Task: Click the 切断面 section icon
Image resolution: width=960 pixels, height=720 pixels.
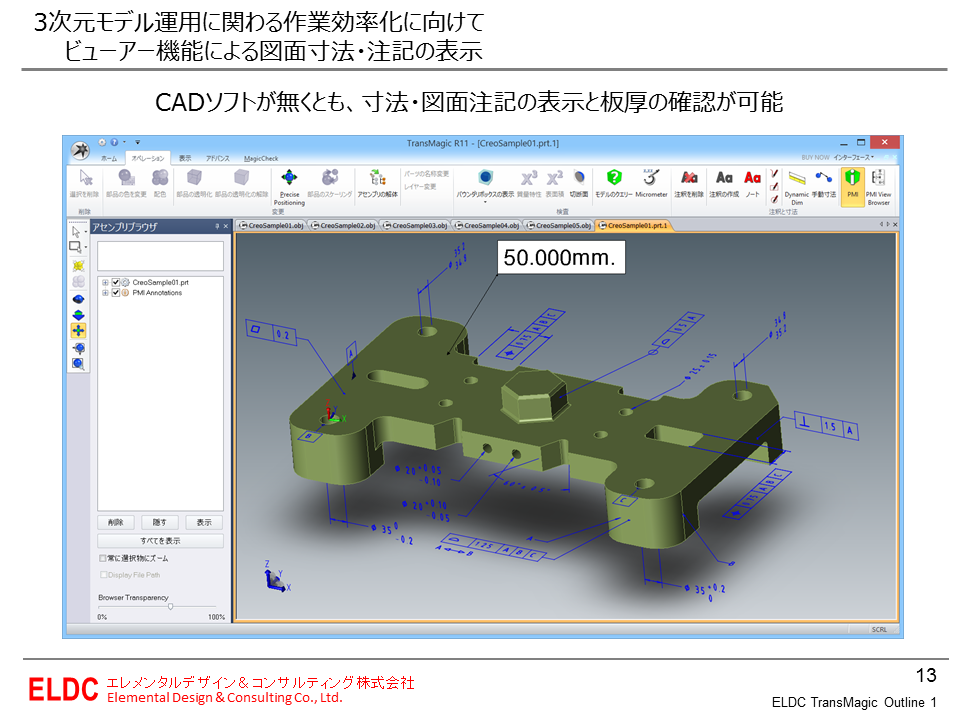Action: [579, 178]
